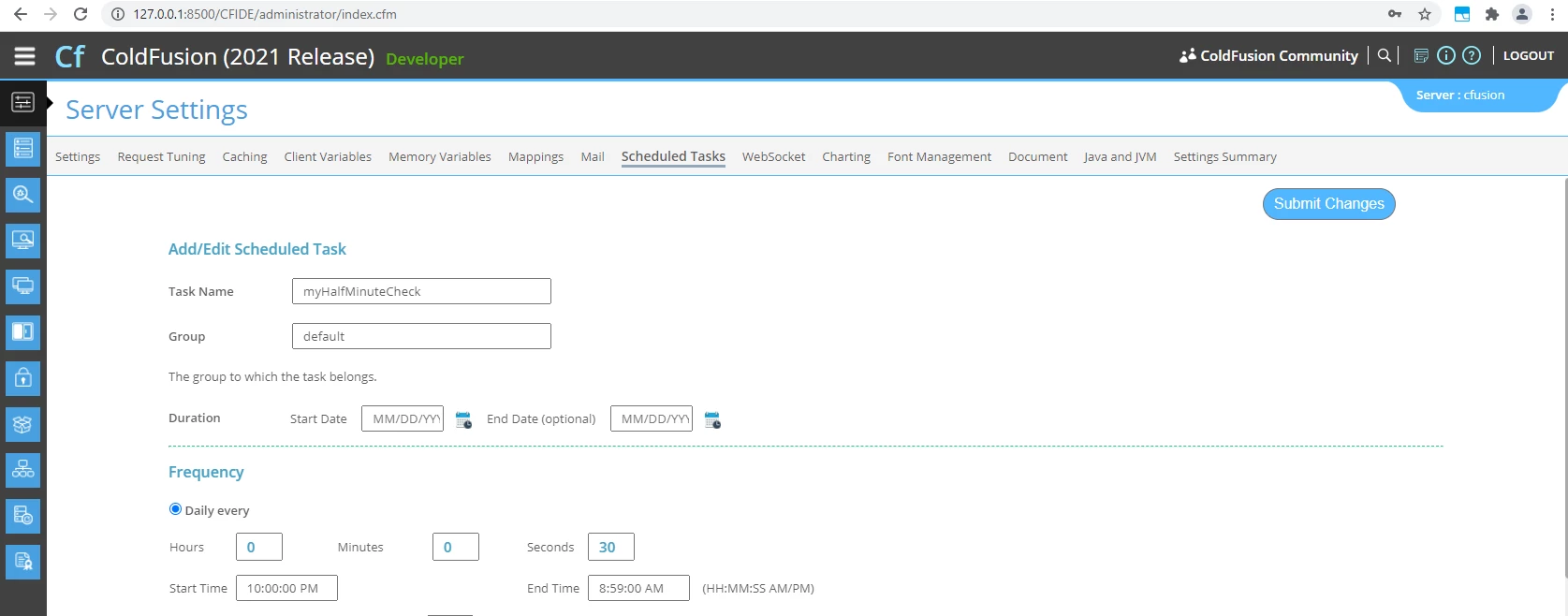Screen dimensions: 1568x616
Task: Open the server list sidebar icon
Action: (x=22, y=148)
